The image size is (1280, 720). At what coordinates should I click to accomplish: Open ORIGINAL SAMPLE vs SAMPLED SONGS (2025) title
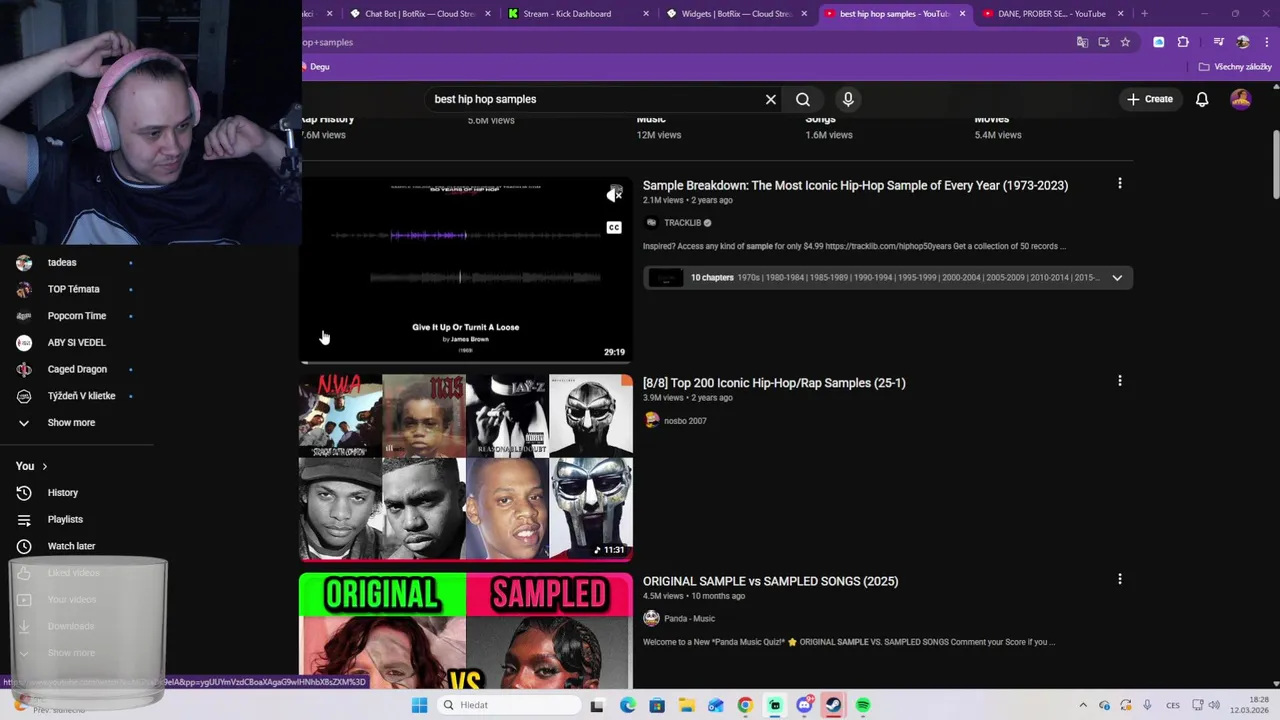[x=770, y=581]
